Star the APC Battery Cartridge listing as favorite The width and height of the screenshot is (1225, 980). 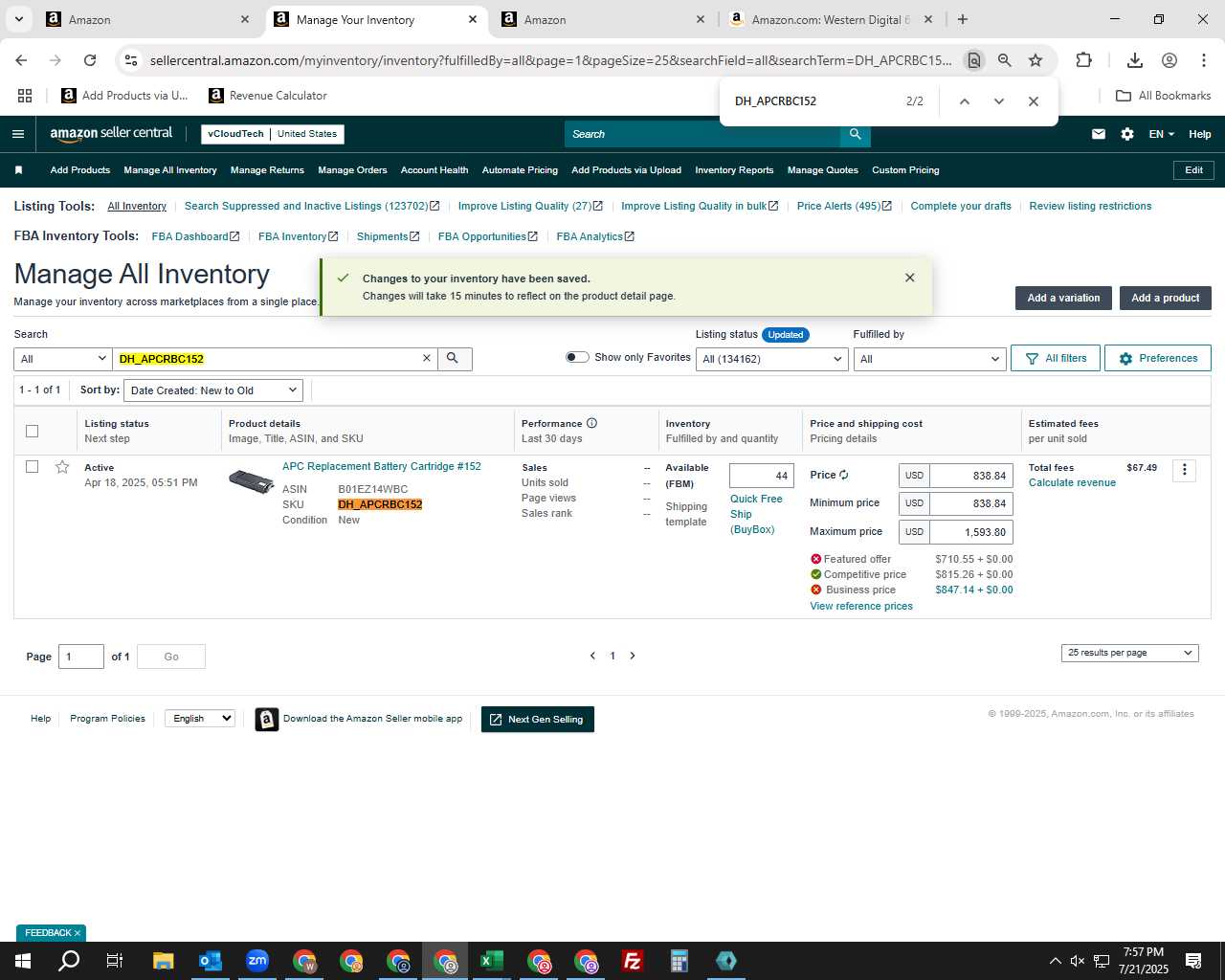62,467
